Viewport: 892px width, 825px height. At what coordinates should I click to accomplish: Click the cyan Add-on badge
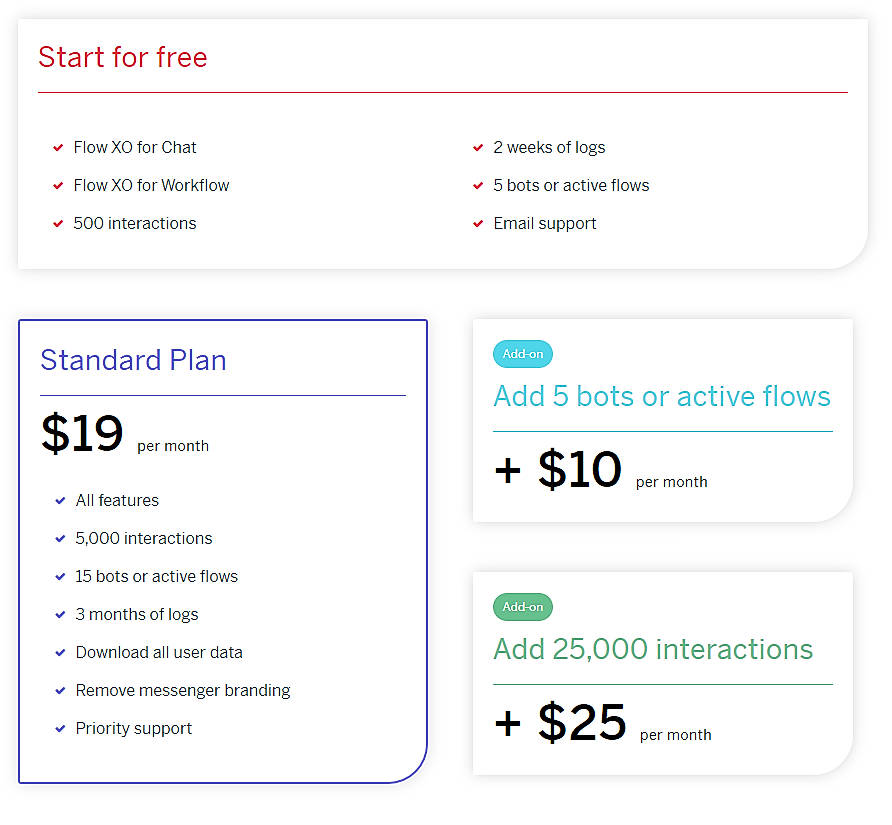(x=522, y=354)
